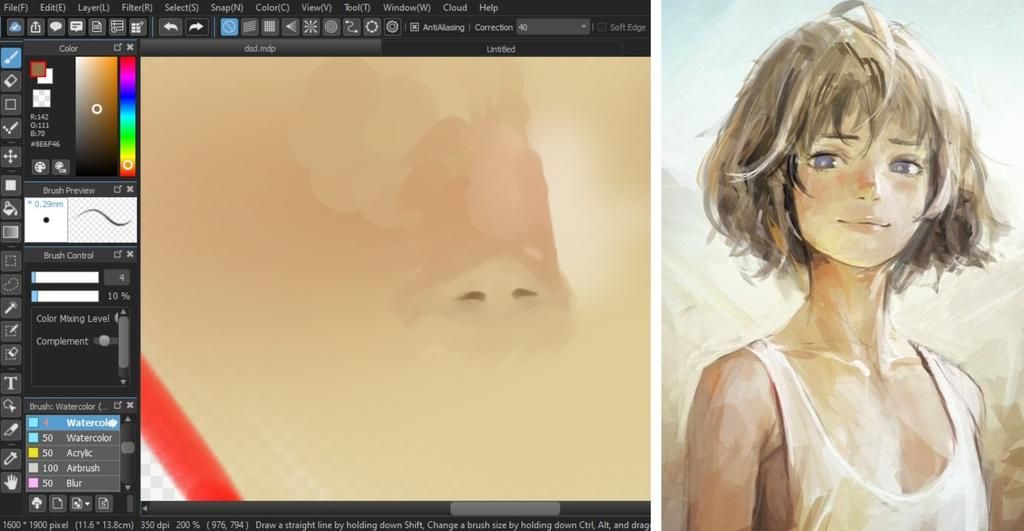Activate the Move tool
This screenshot has height=531, width=1024.
(10, 156)
